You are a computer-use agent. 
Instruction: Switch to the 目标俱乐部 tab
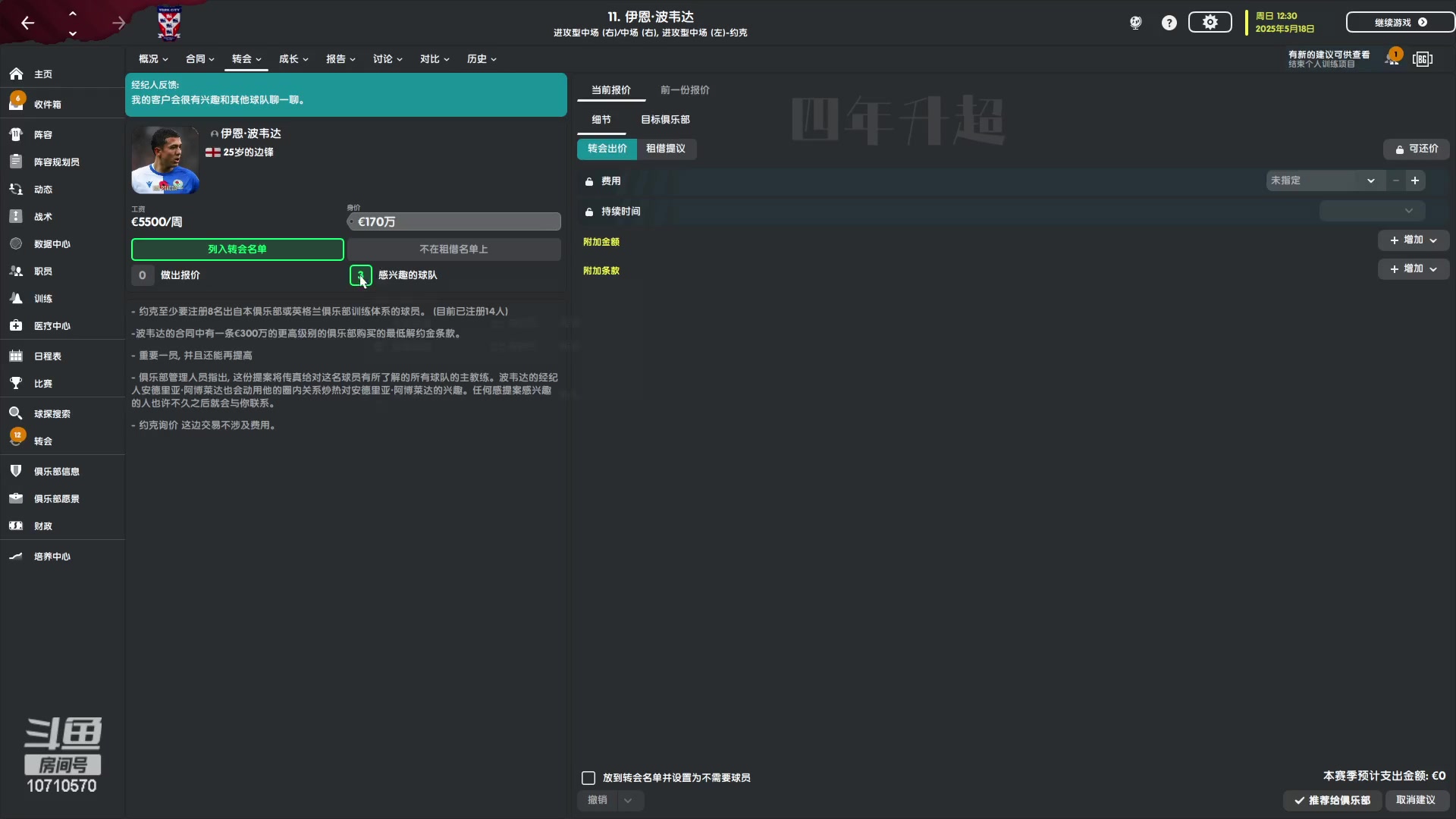point(665,120)
